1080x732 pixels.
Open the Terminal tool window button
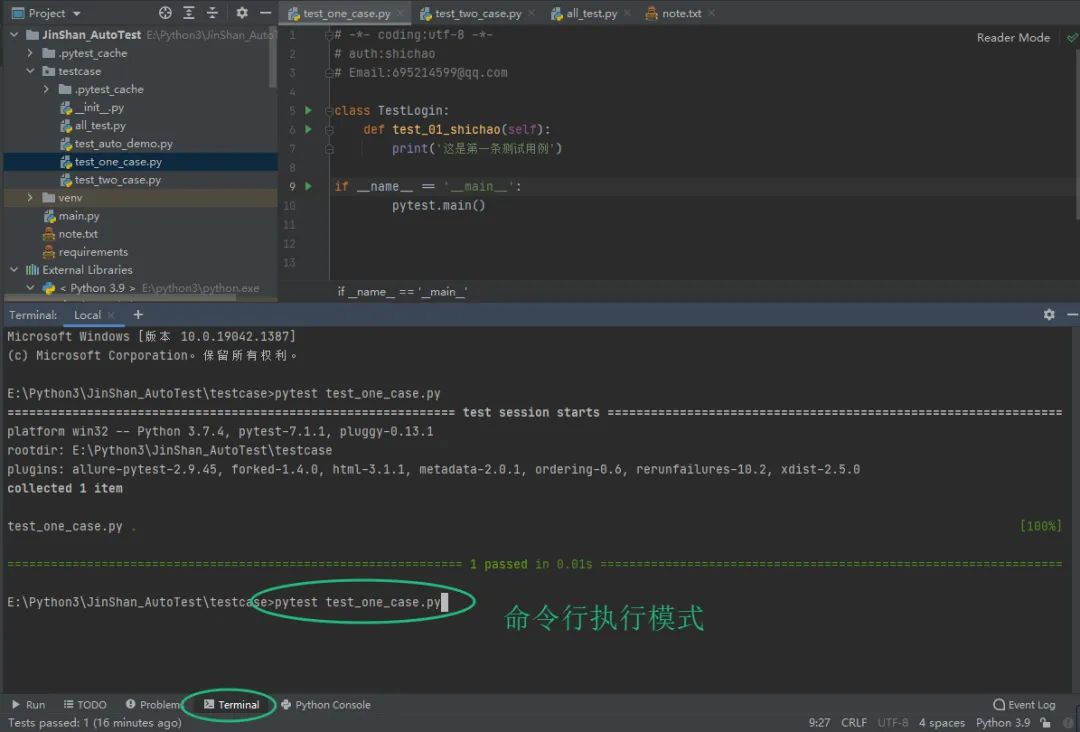click(231, 704)
